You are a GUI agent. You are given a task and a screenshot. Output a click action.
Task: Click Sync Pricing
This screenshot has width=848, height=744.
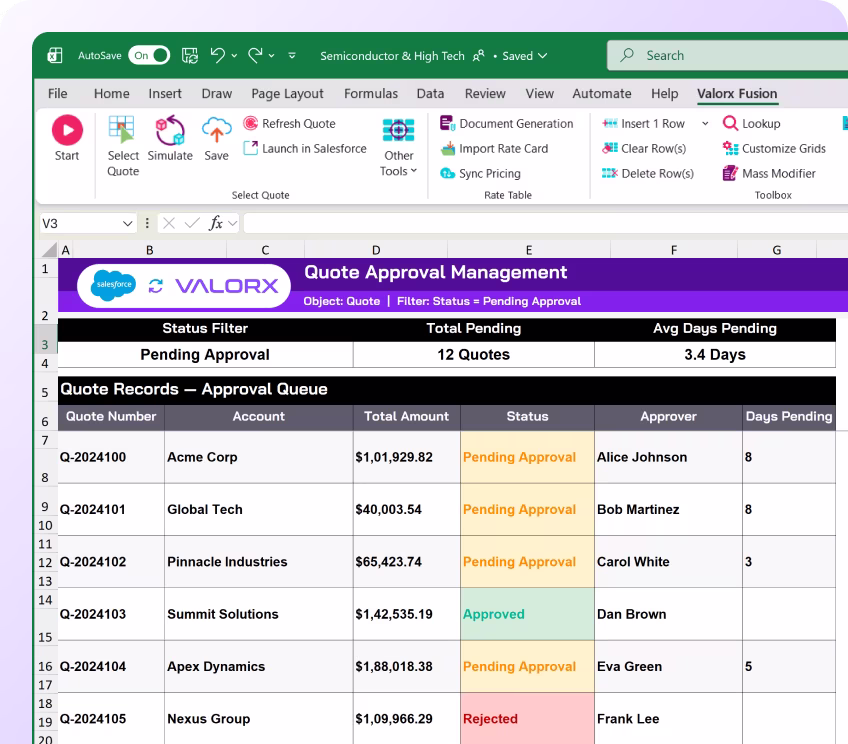[x=480, y=173]
